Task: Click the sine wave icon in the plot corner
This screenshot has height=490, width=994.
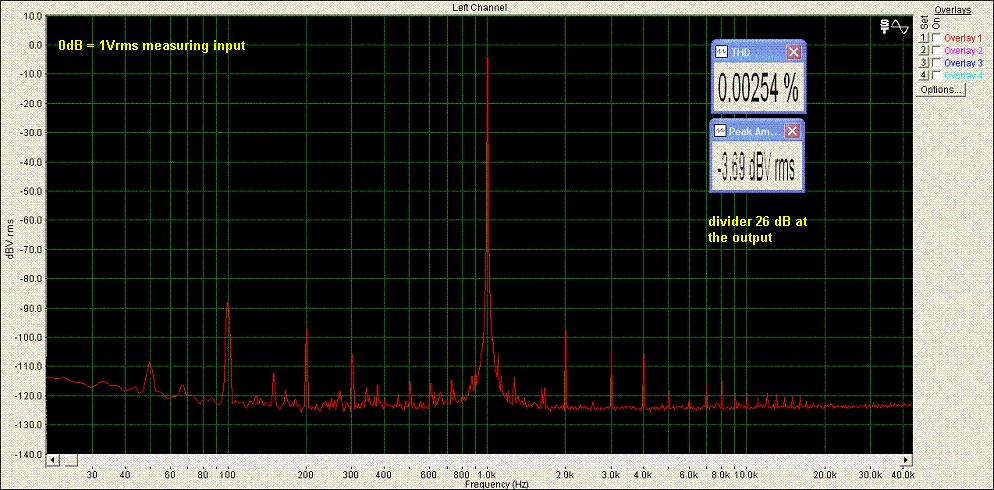Action: point(902,25)
